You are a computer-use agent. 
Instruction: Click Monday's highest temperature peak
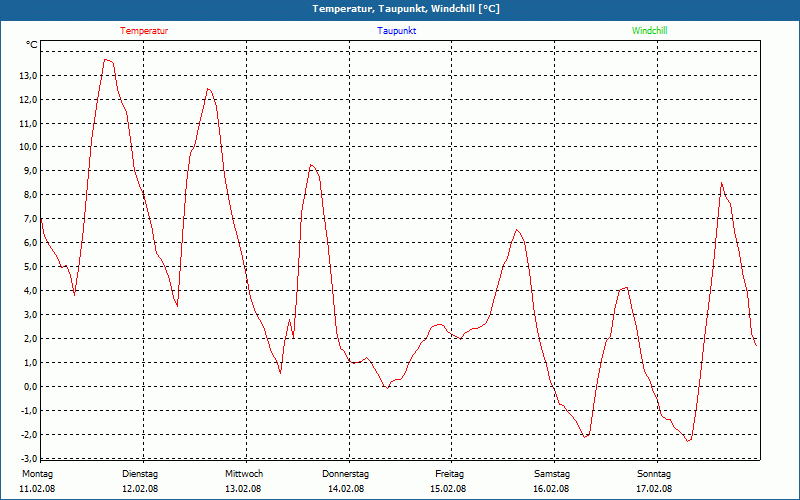pos(106,60)
